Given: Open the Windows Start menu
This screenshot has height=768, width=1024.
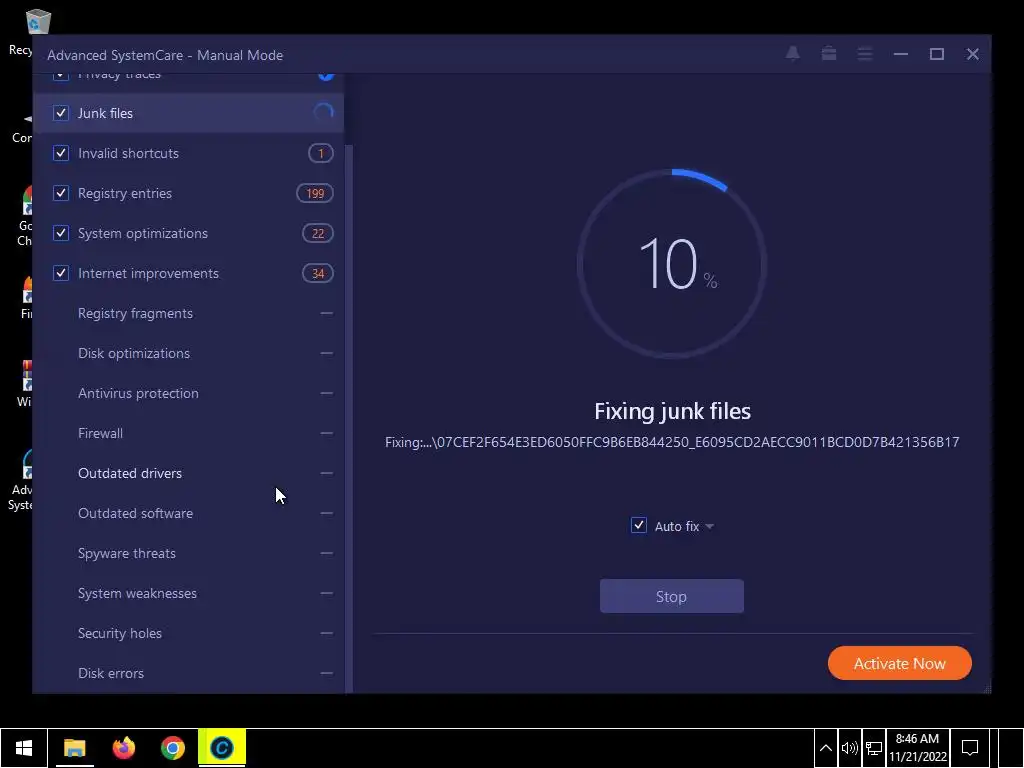Looking at the screenshot, I should pos(24,748).
